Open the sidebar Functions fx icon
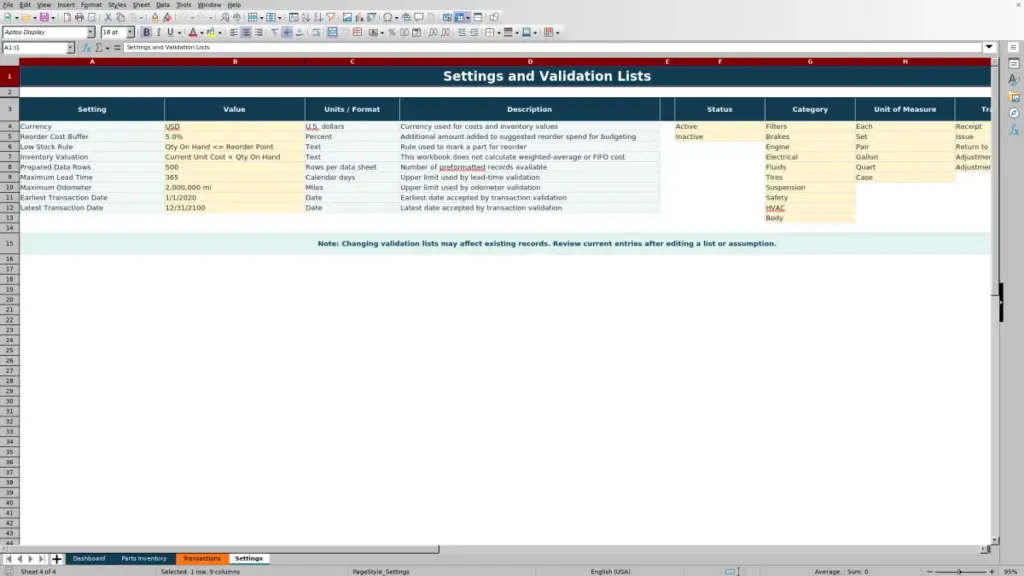This screenshot has height=576, width=1024. tap(1014, 130)
